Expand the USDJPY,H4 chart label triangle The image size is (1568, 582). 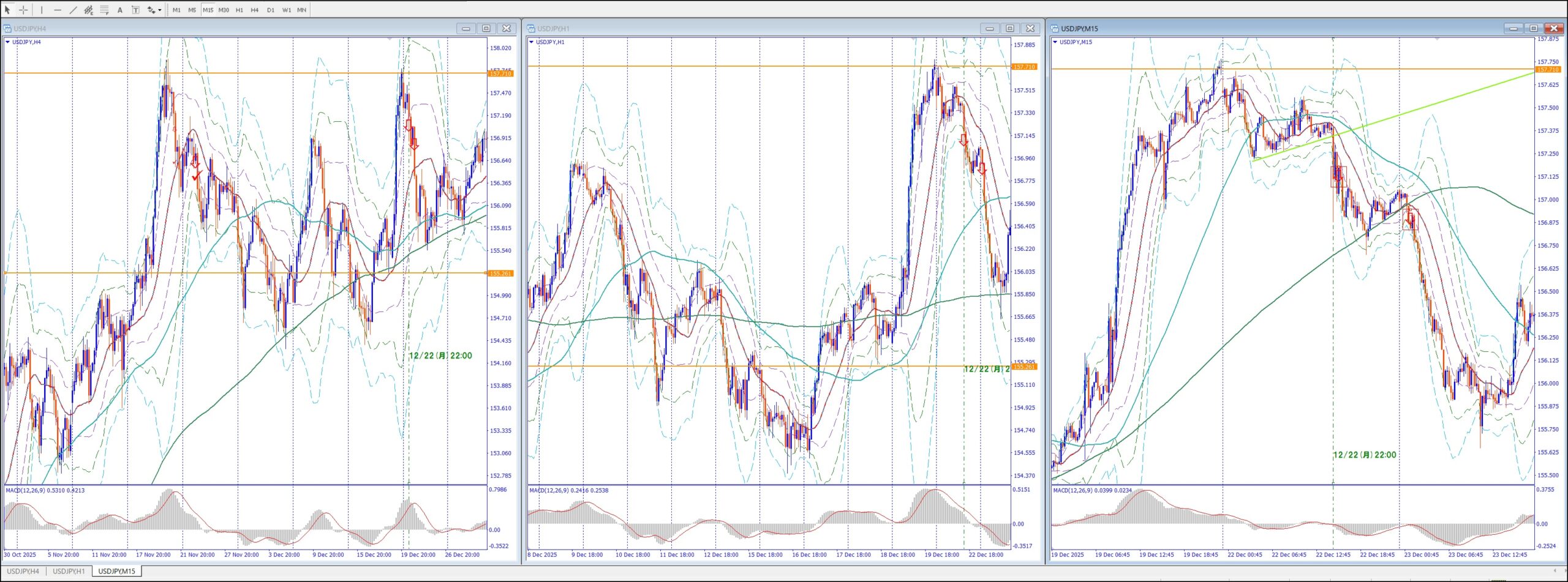coord(7,42)
